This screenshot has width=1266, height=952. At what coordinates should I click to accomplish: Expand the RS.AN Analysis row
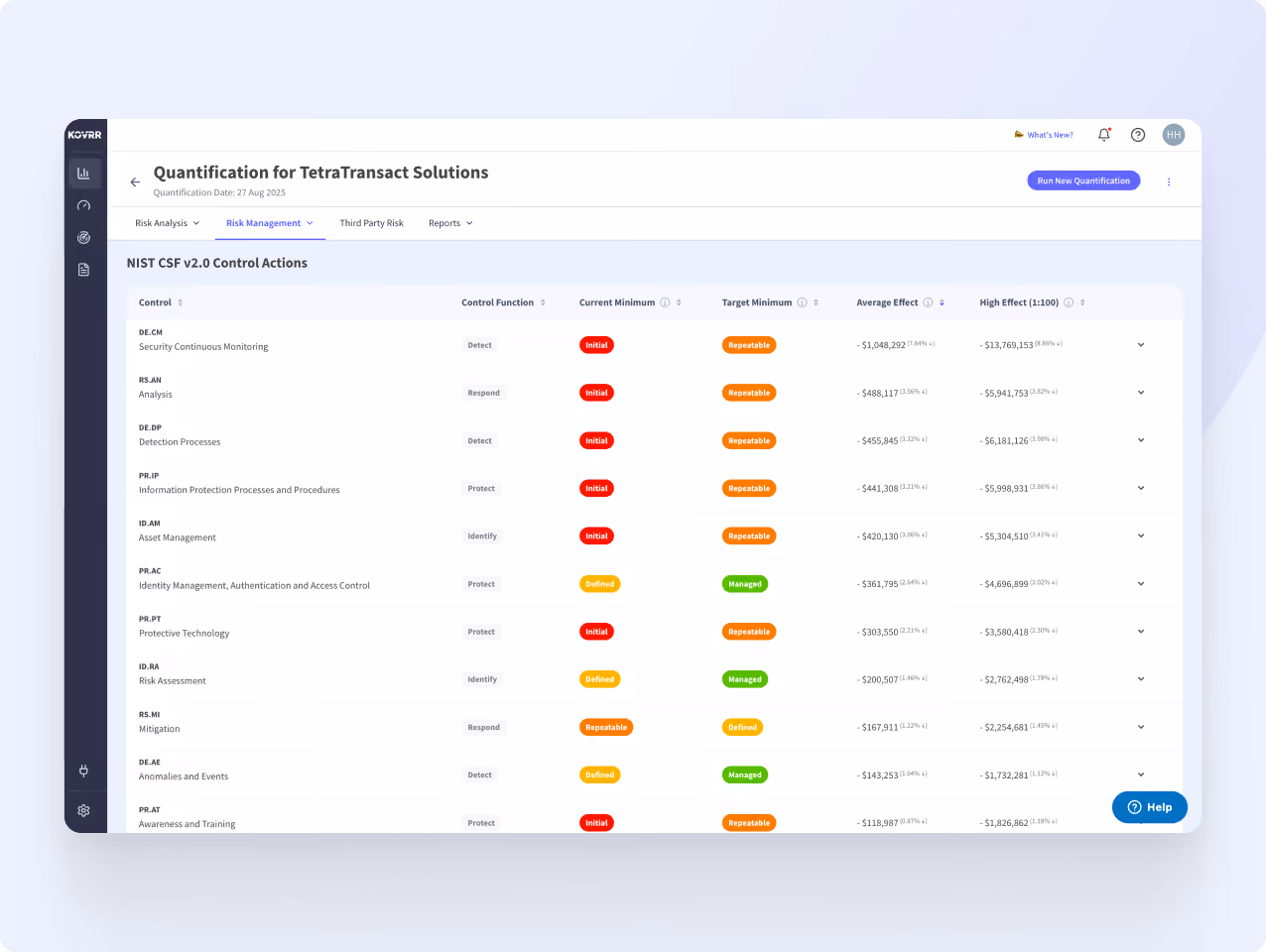[1141, 393]
